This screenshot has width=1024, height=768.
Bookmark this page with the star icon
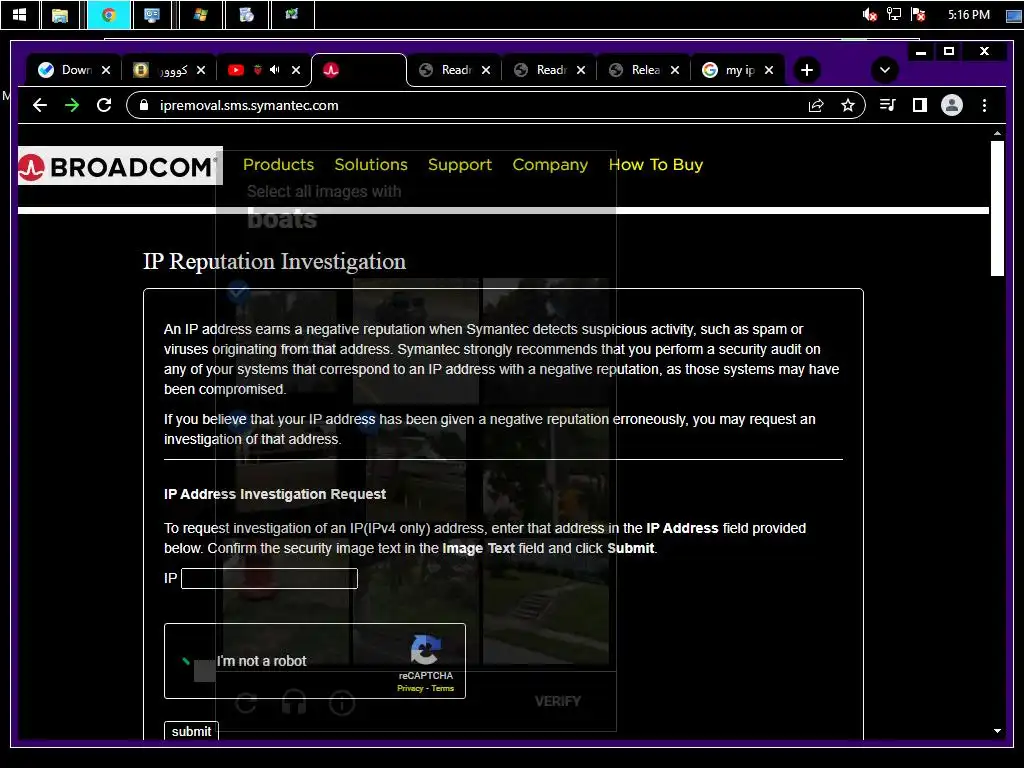click(848, 105)
